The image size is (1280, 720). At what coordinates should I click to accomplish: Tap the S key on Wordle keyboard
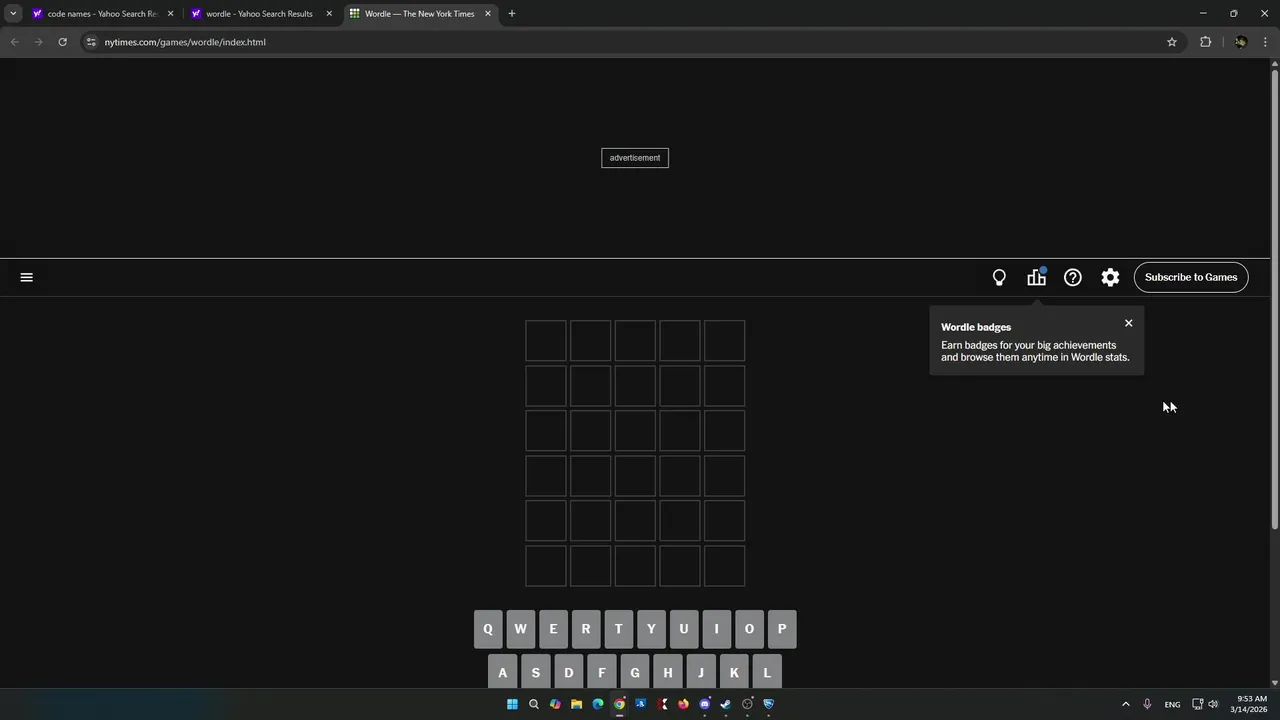point(536,672)
